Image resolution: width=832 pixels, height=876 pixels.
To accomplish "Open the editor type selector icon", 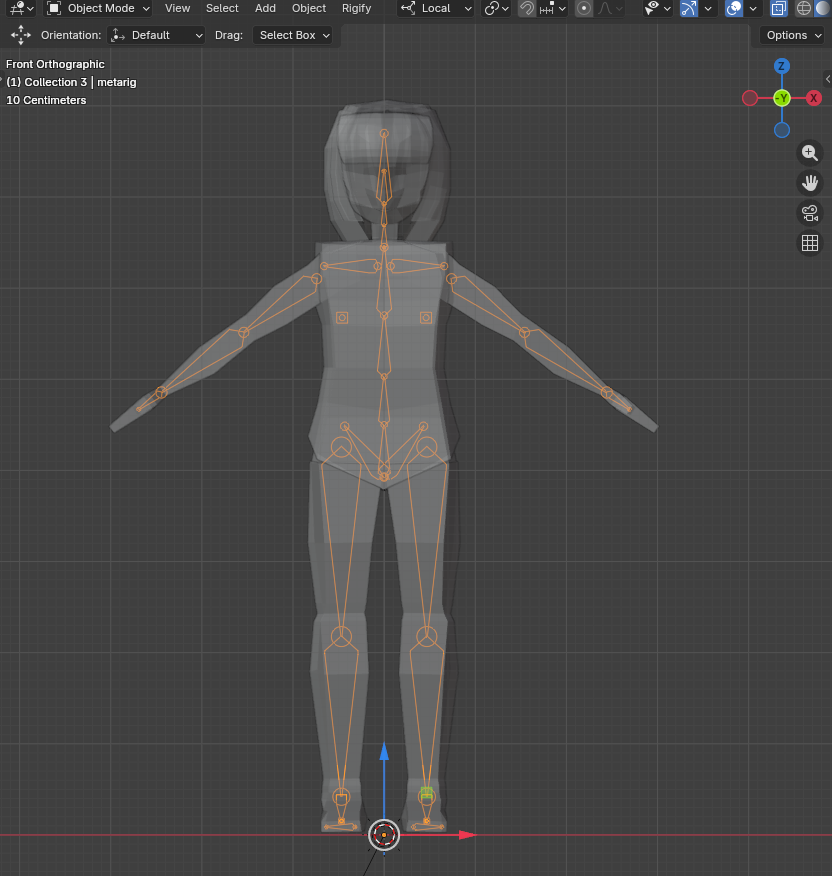I will (x=22, y=8).
